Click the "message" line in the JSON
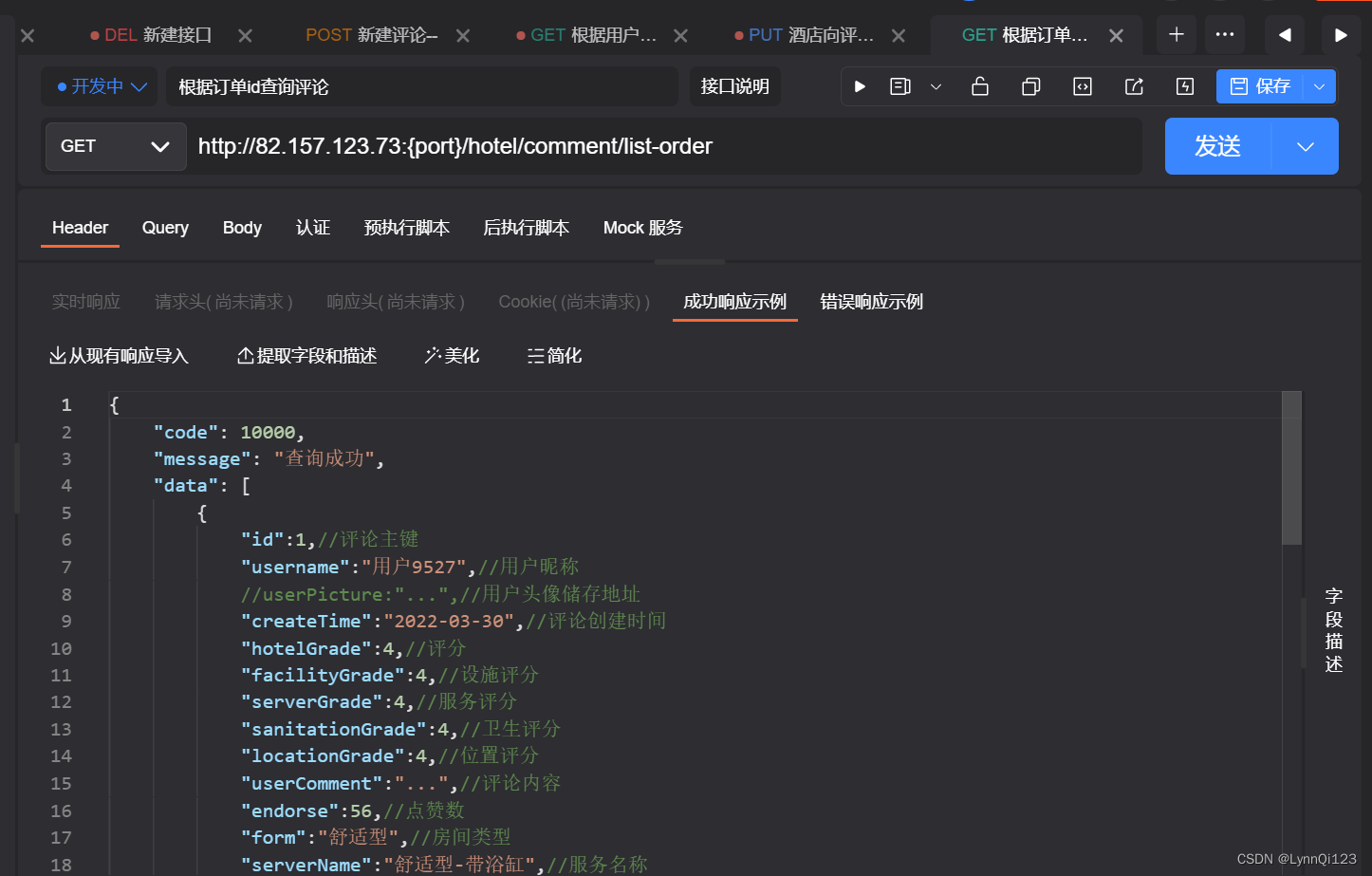This screenshot has height=876, width=1372. (269, 458)
